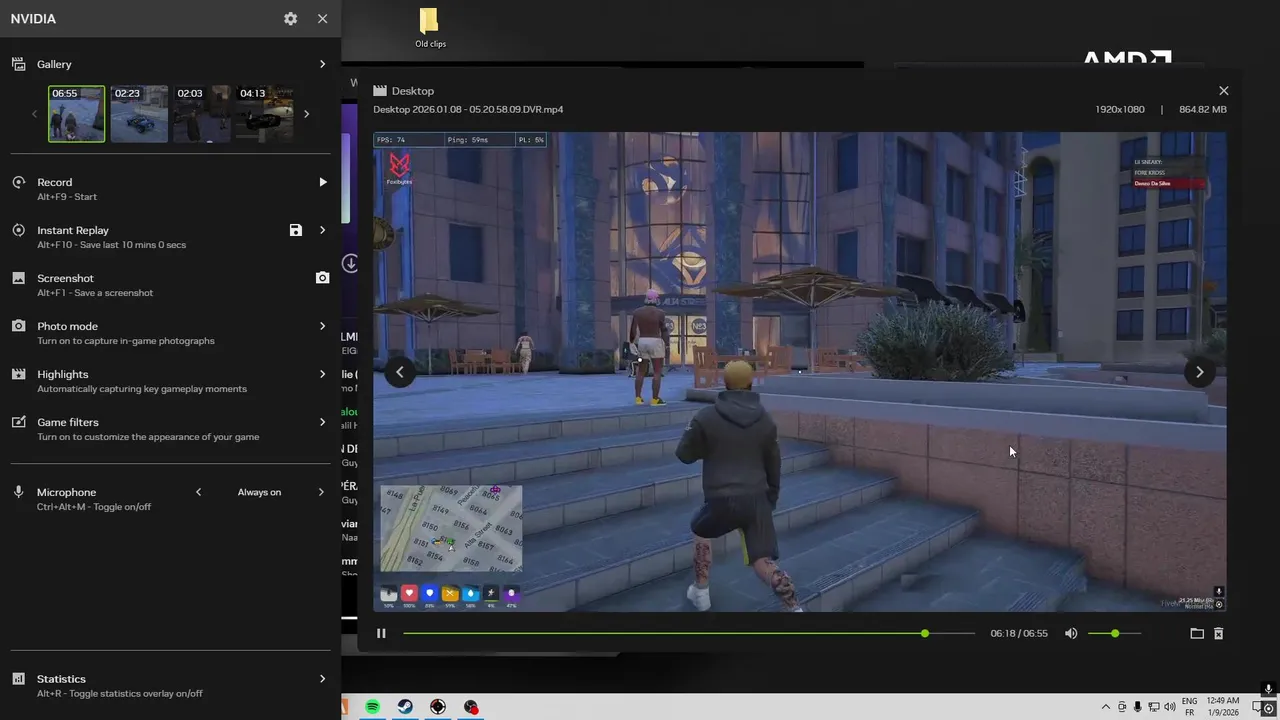The image size is (1280, 720).
Task: Expand Instant Replay options chevron
Action: click(322, 230)
